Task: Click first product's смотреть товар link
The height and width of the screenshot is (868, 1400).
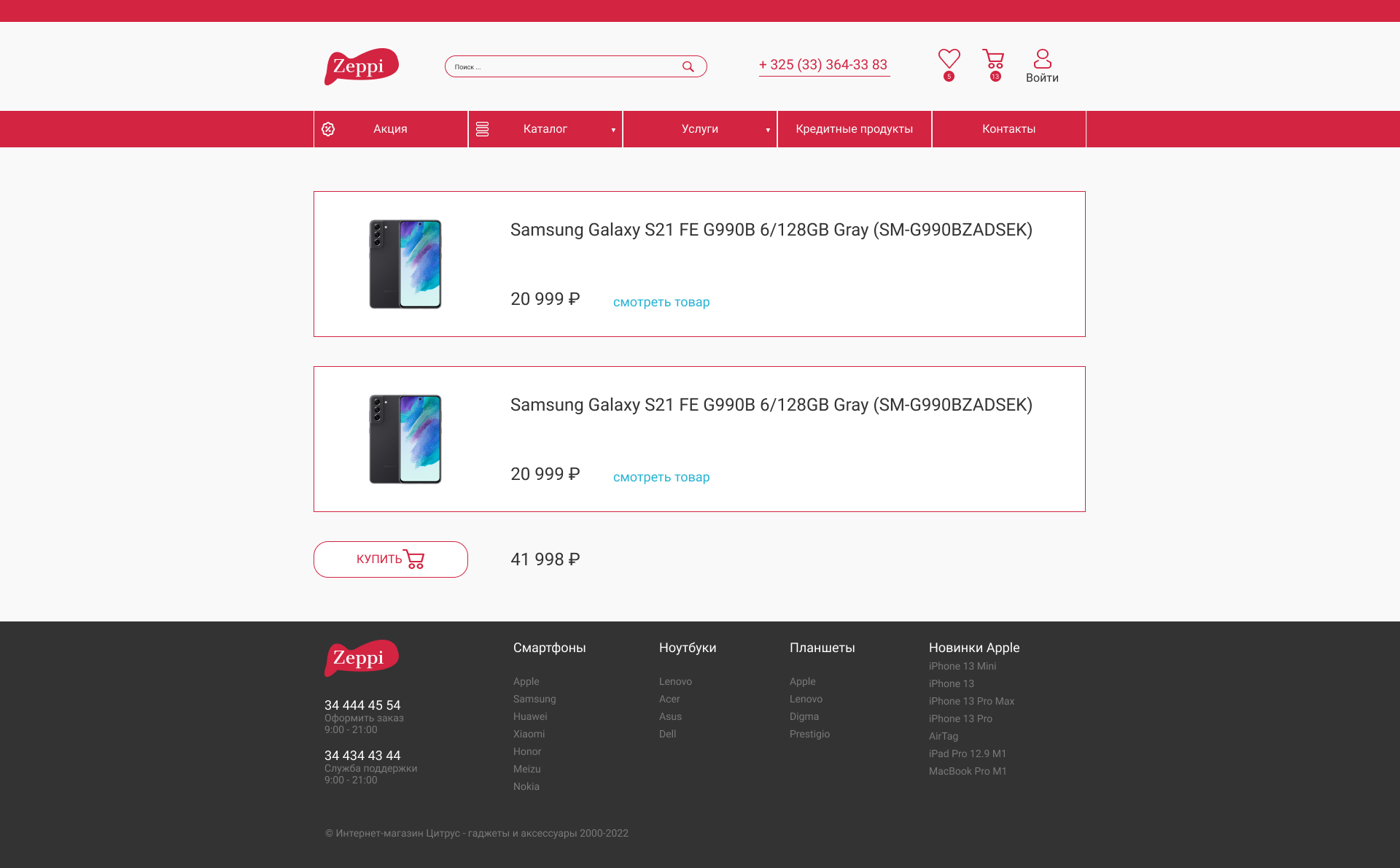Action: tap(661, 302)
